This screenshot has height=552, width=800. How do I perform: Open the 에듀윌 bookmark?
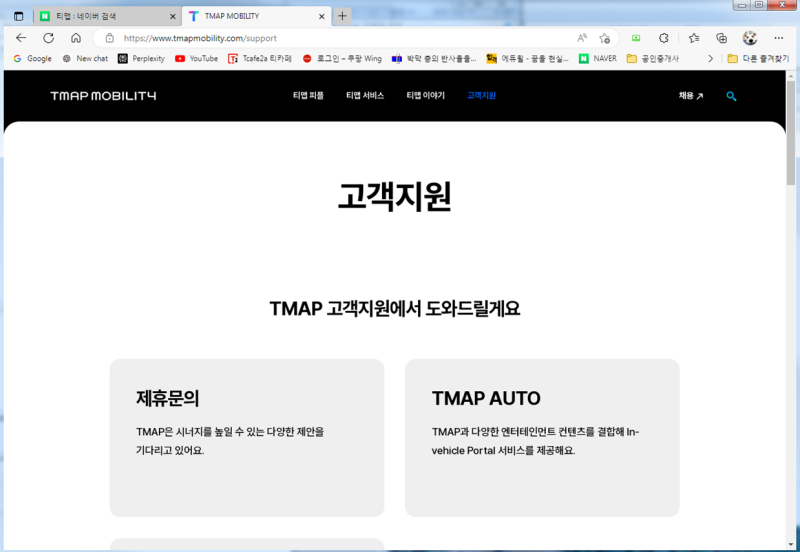tap(528, 59)
